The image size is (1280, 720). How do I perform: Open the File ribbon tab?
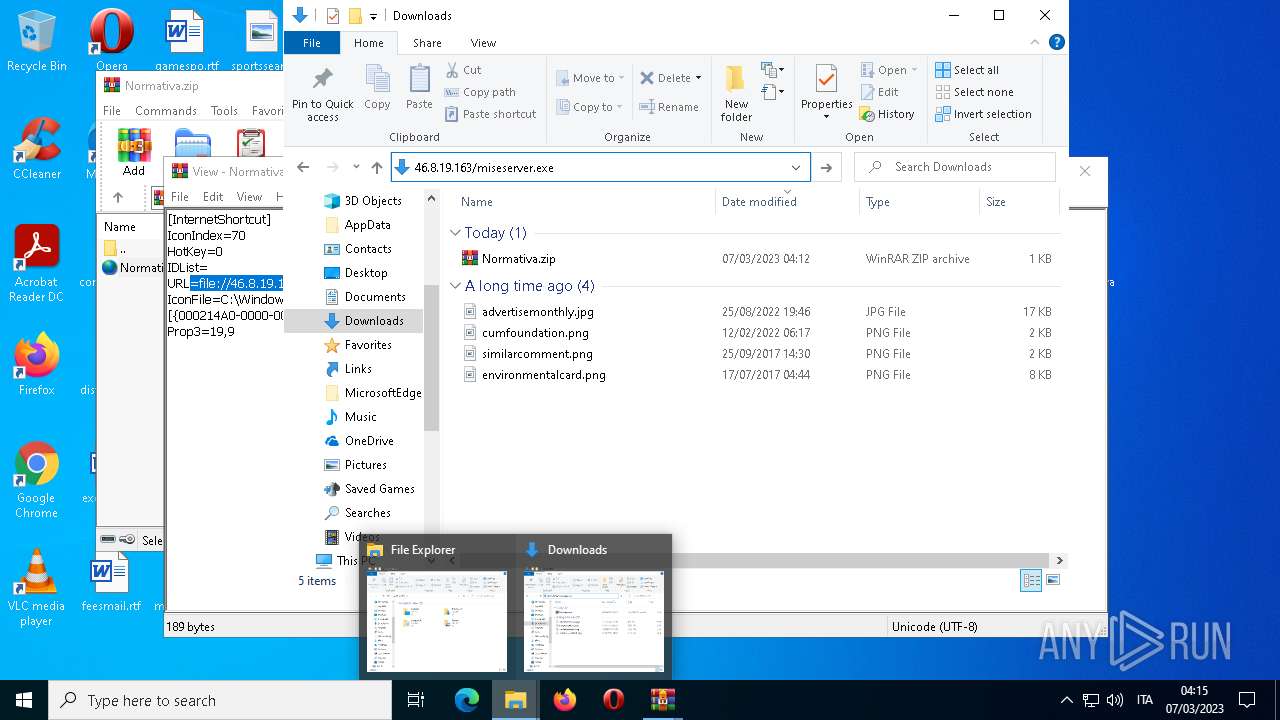312,43
